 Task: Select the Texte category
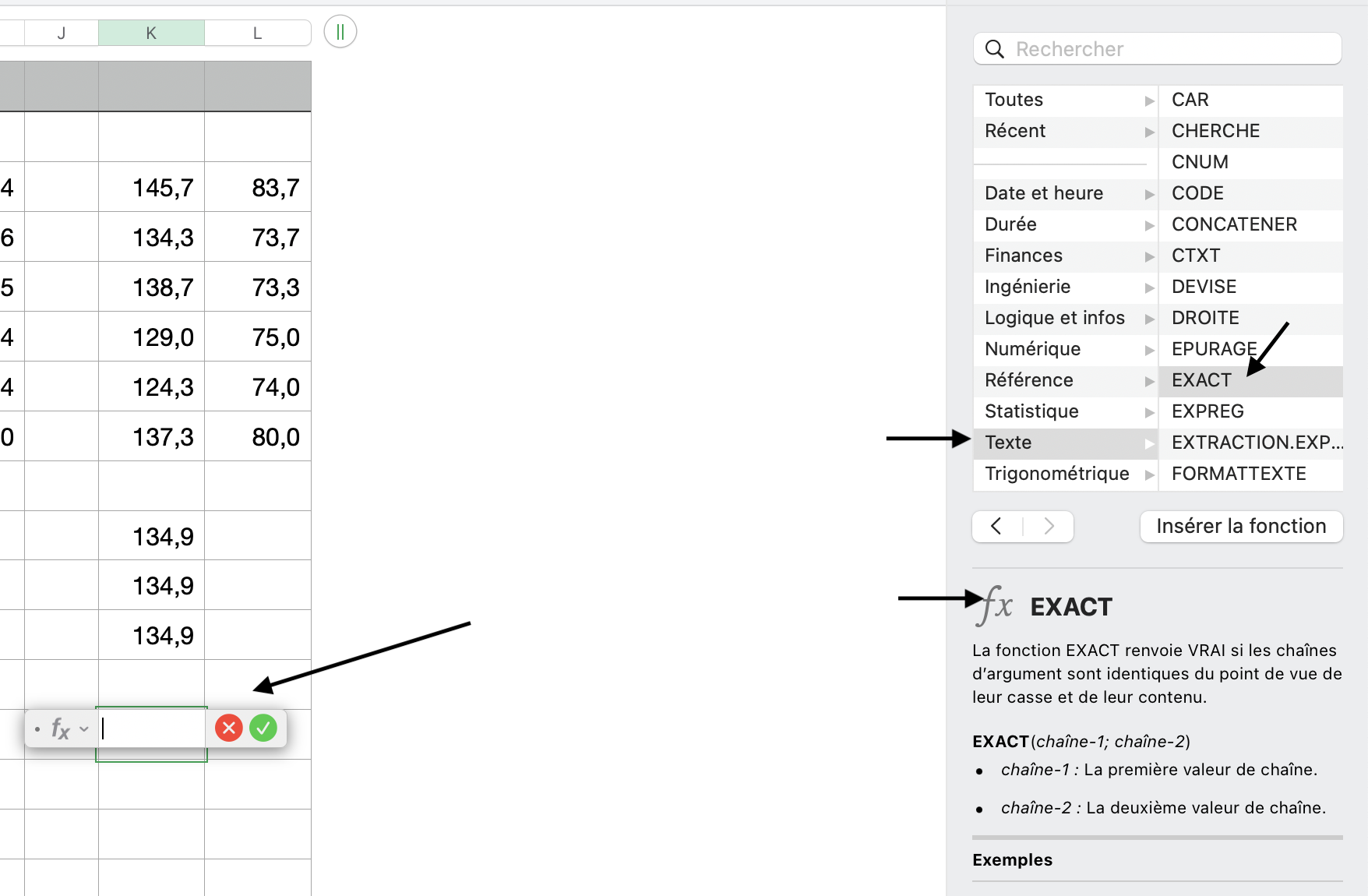(1008, 443)
